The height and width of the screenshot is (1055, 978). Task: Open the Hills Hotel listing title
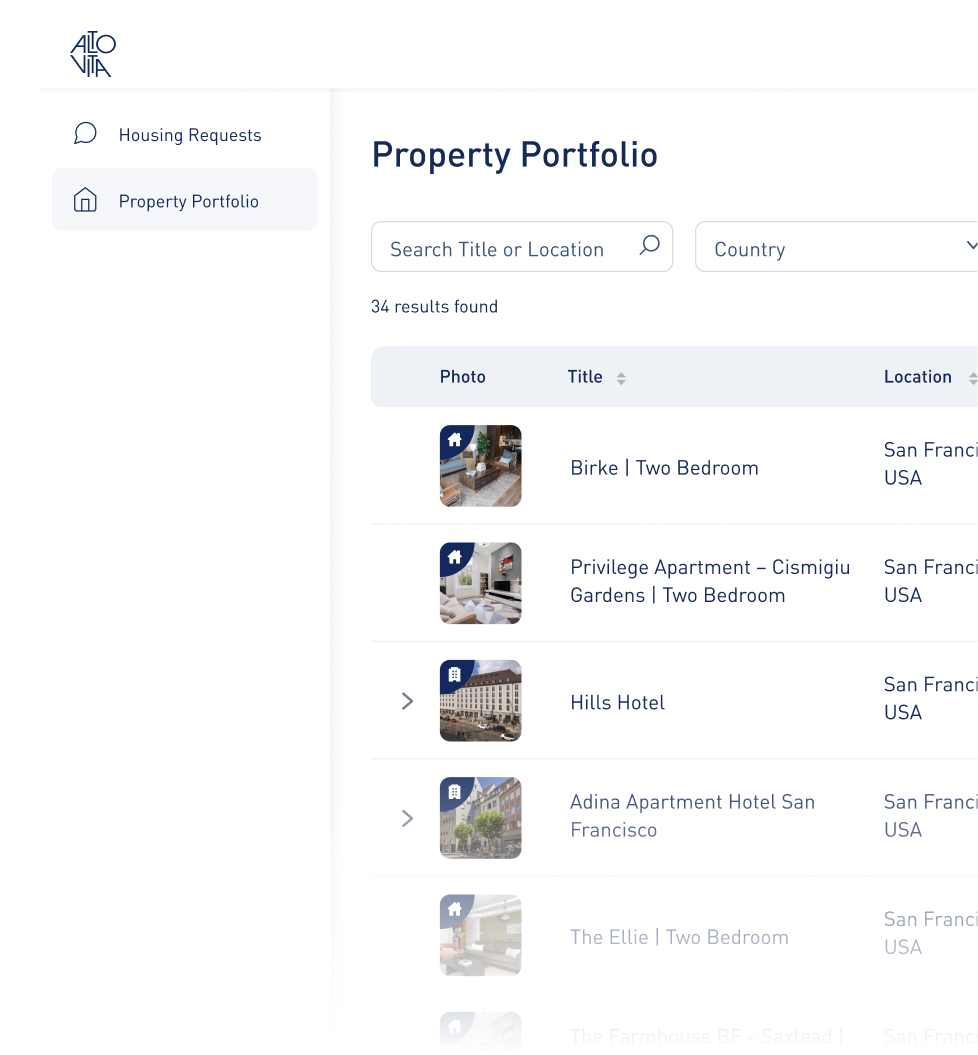click(x=617, y=702)
